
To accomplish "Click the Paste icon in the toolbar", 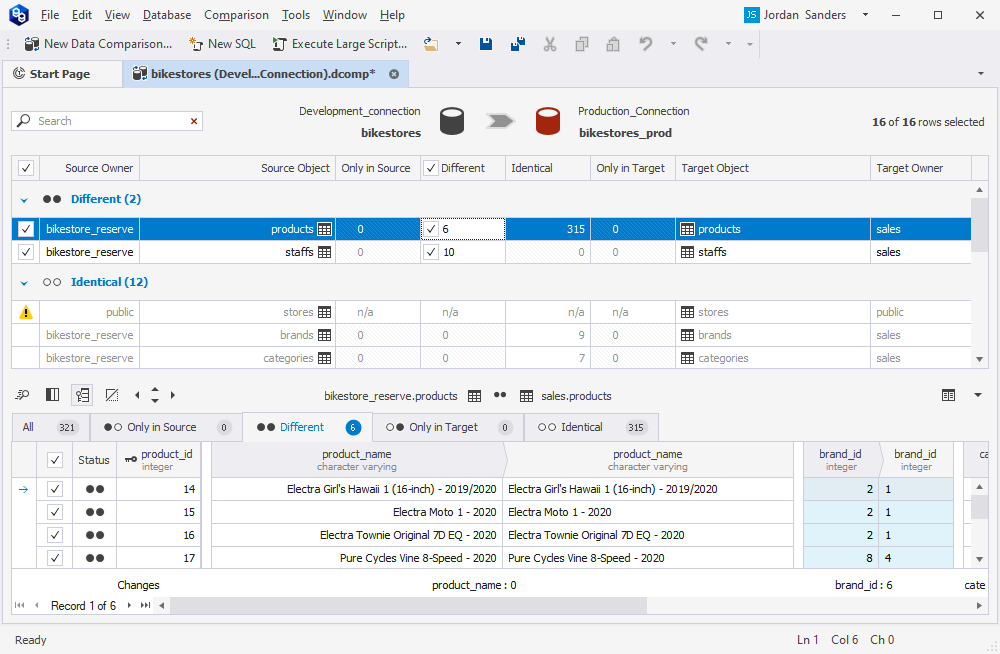I will pos(613,44).
